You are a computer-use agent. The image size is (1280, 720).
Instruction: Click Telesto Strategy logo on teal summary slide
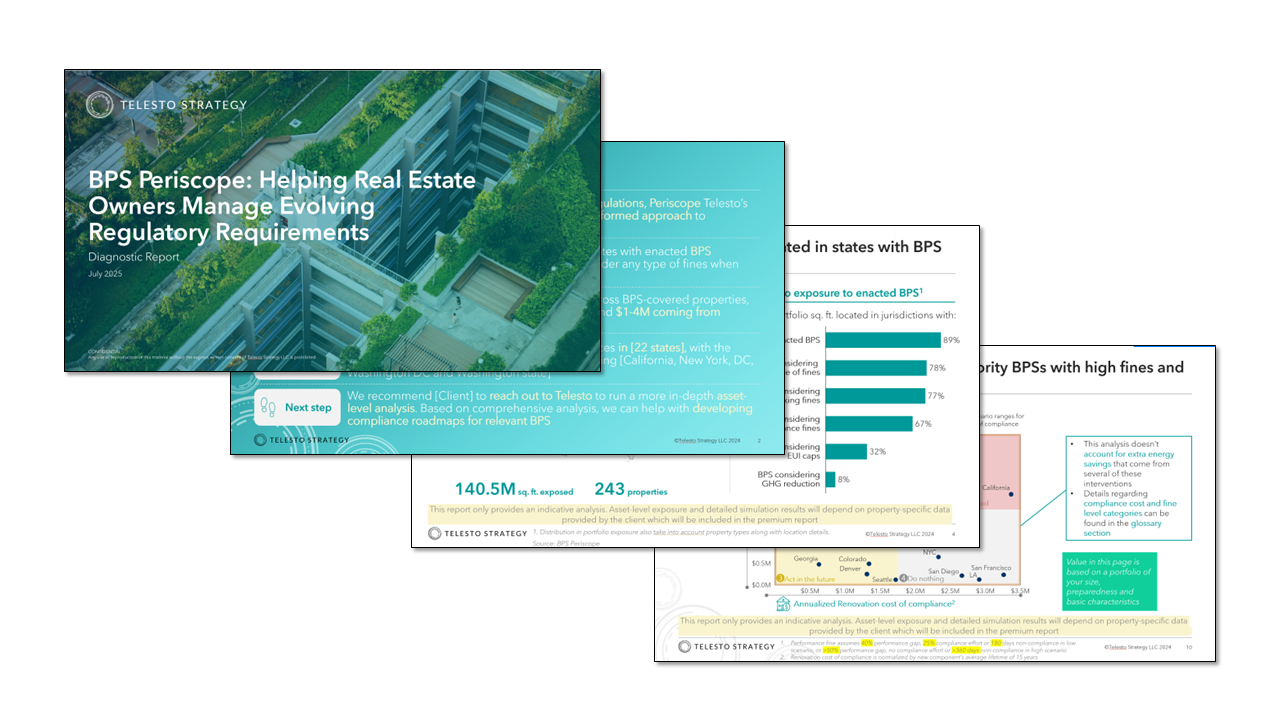[x=301, y=440]
